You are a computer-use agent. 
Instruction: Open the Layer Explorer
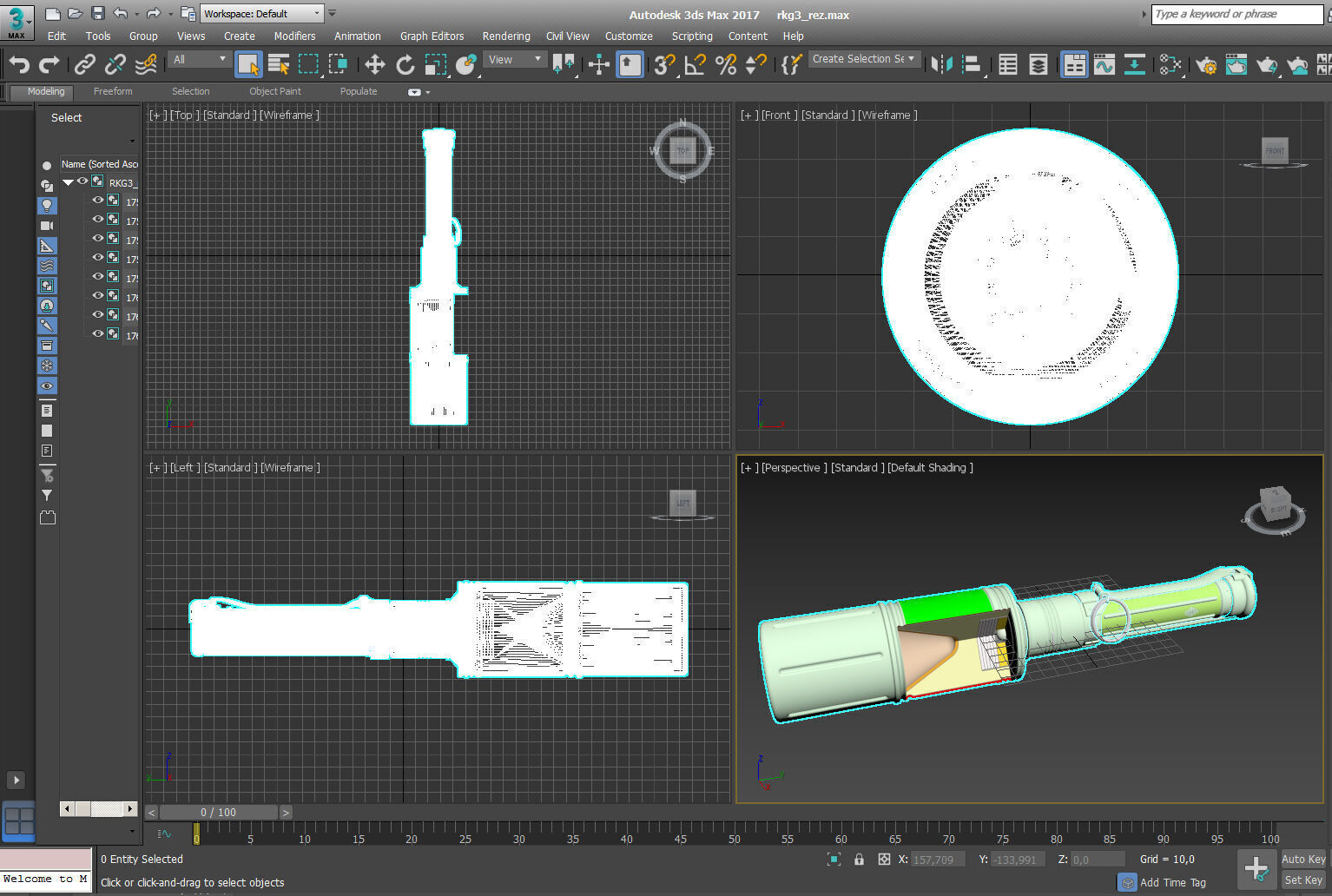coord(1038,64)
